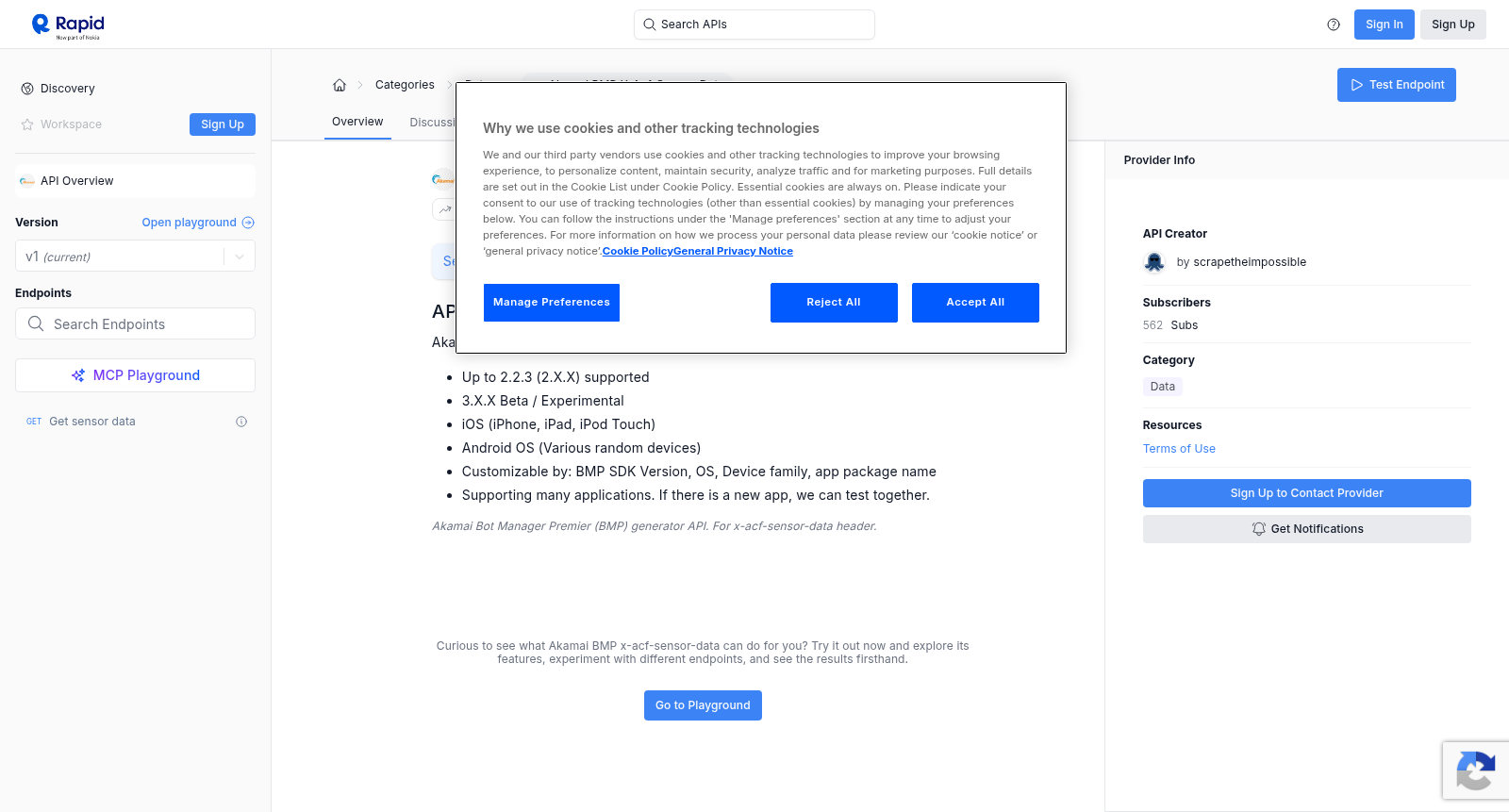This screenshot has width=1509, height=812.
Task: Click Reject All cookies
Action: (834, 303)
